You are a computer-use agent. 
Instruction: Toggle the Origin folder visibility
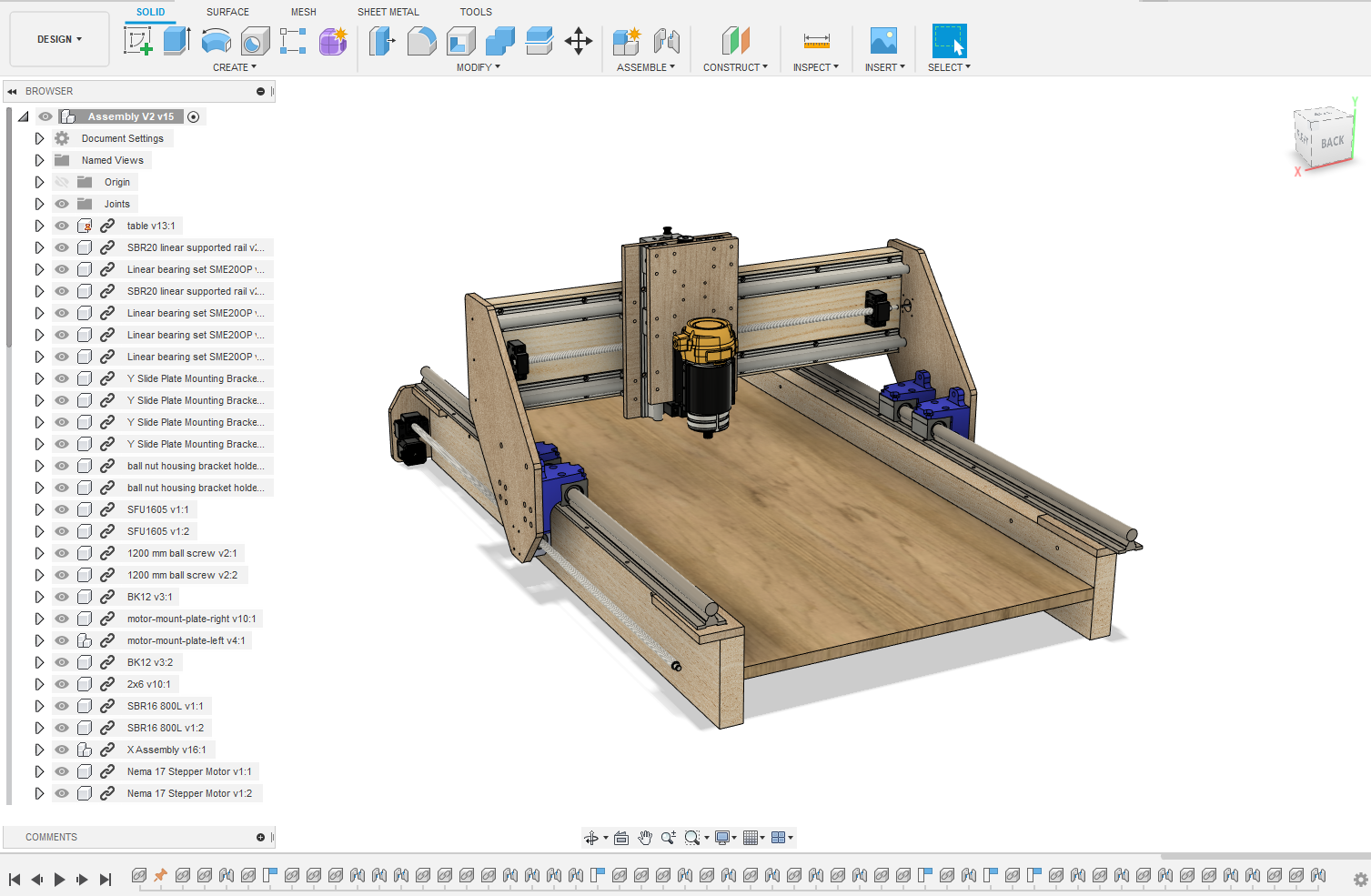coord(62,182)
